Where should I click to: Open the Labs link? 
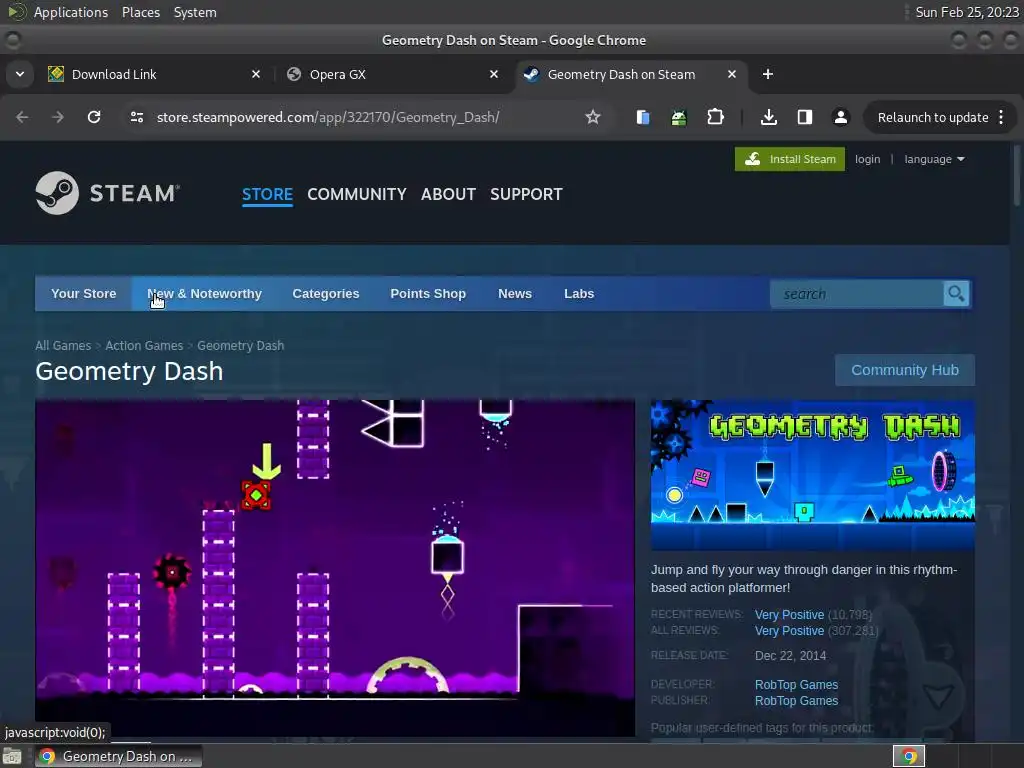[x=579, y=294]
